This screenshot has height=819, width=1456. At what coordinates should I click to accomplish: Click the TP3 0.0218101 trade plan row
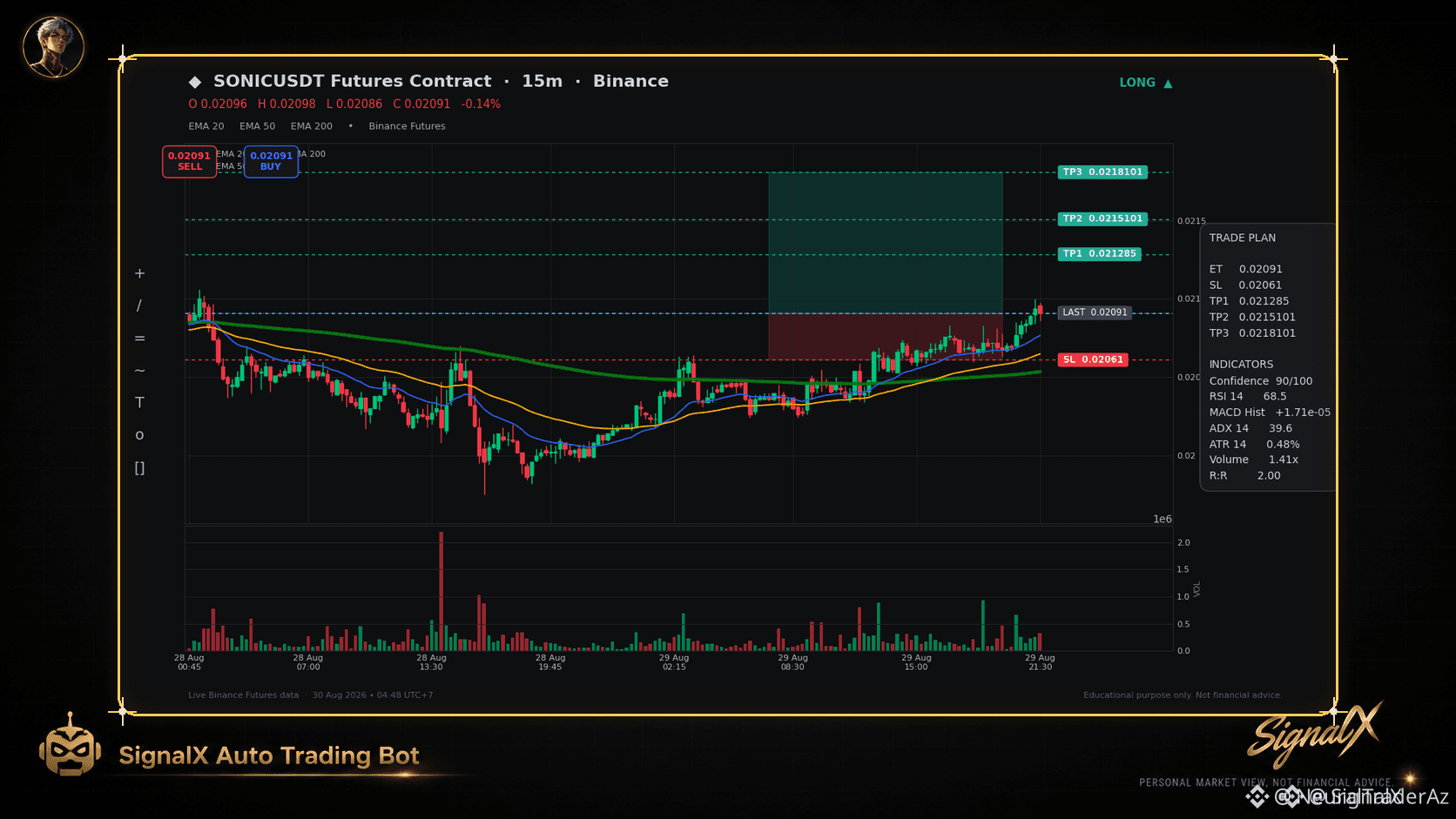point(1252,333)
